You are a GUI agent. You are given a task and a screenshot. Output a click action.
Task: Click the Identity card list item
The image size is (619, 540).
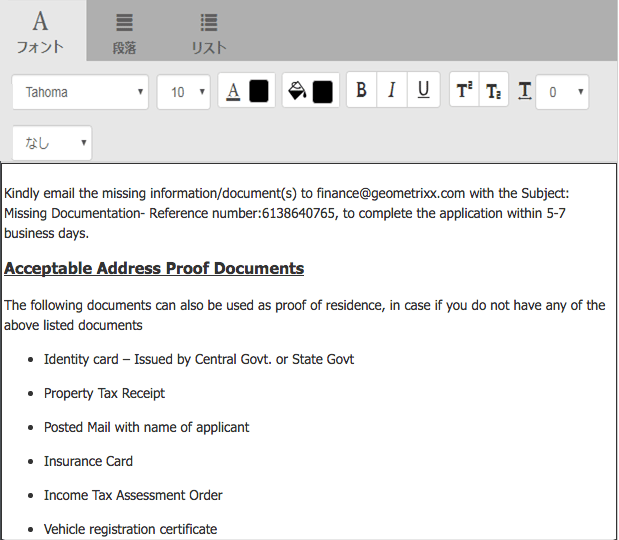(199, 360)
